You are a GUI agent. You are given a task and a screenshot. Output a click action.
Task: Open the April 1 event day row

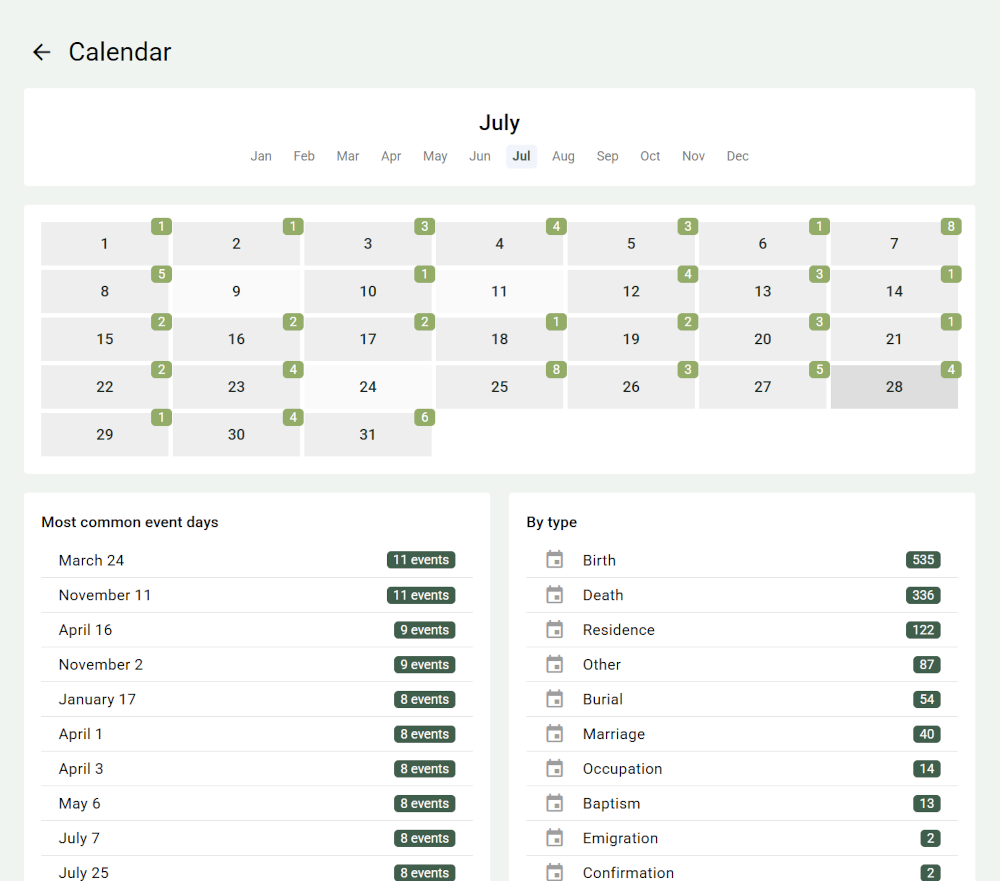[257, 734]
